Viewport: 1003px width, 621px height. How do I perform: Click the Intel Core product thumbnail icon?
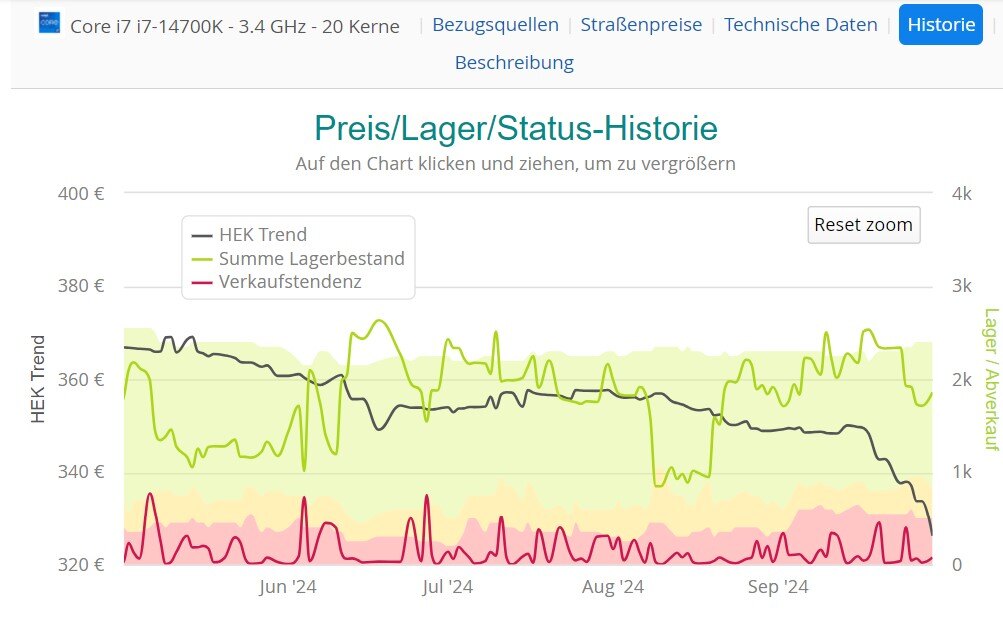coord(49,23)
